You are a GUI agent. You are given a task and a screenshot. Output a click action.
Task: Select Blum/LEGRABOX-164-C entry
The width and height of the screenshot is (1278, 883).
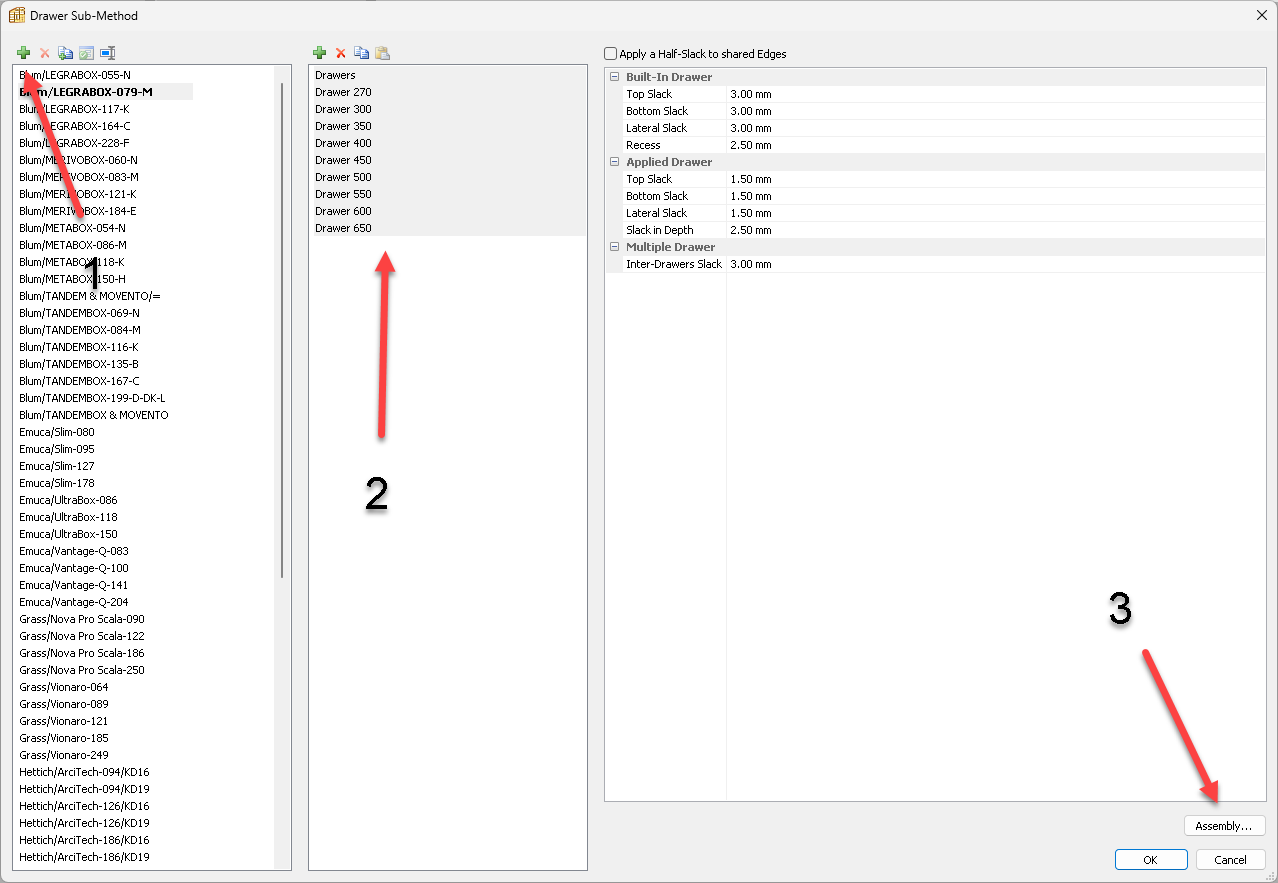75,126
